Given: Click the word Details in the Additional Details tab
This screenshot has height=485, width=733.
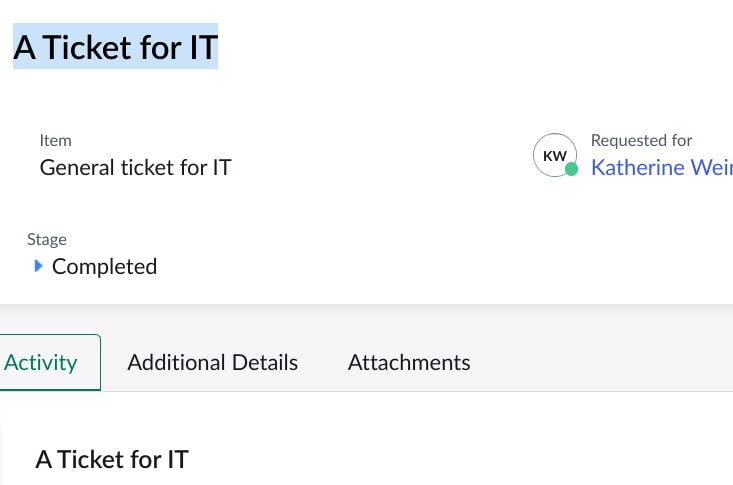Looking at the screenshot, I should pos(265,362).
